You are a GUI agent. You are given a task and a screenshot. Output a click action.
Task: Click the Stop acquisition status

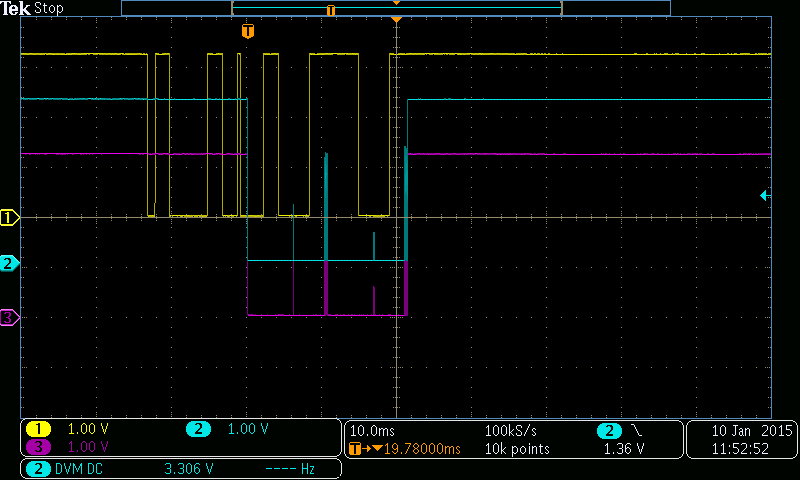[x=48, y=9]
